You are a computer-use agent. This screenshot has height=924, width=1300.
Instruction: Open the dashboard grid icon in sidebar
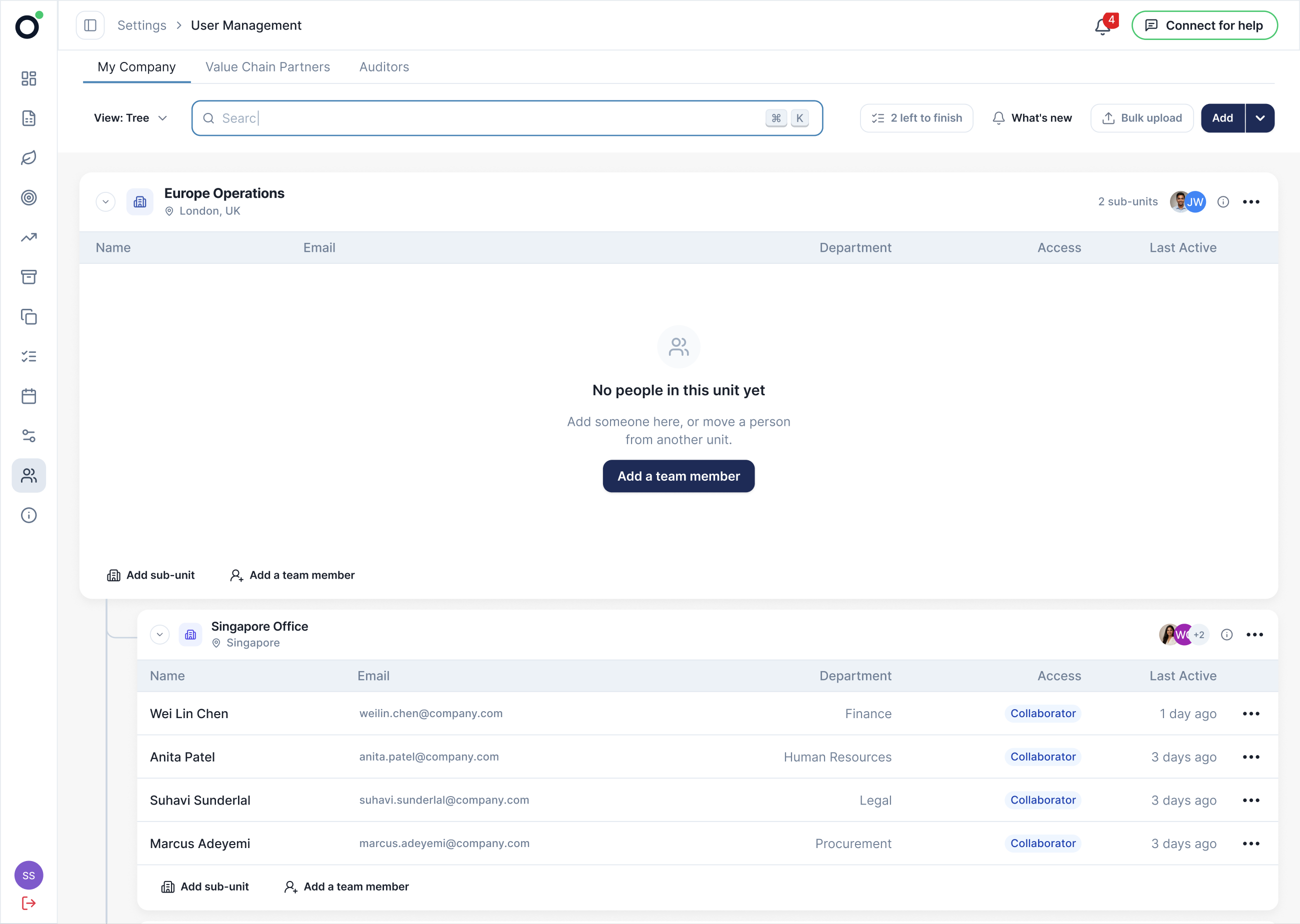pyautogui.click(x=28, y=78)
